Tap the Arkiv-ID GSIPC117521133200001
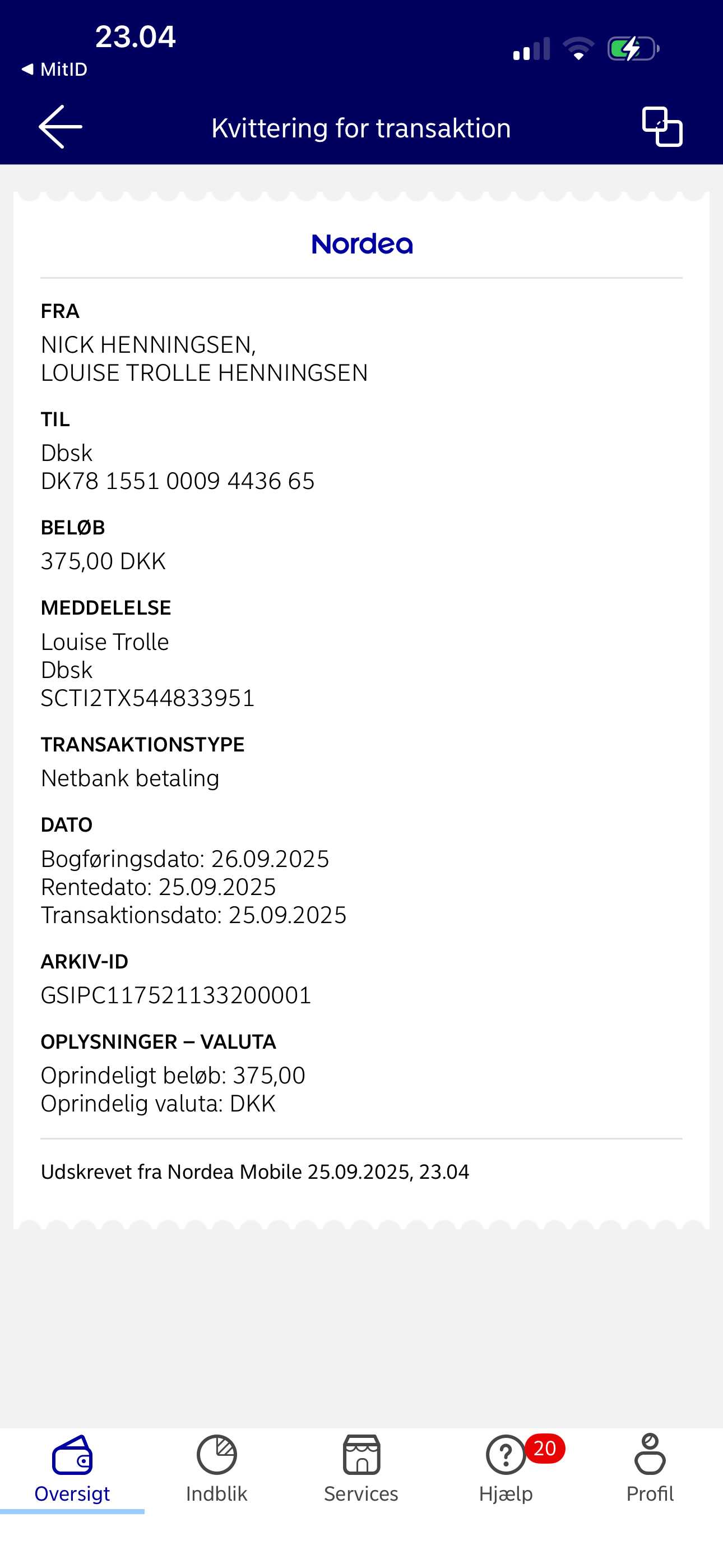 click(x=176, y=995)
